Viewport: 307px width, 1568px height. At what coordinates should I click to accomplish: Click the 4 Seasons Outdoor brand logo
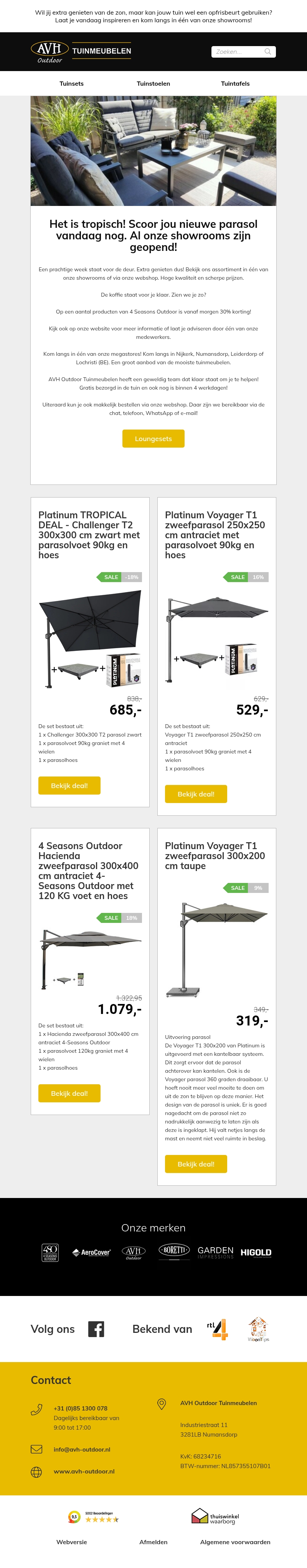click(50, 1253)
